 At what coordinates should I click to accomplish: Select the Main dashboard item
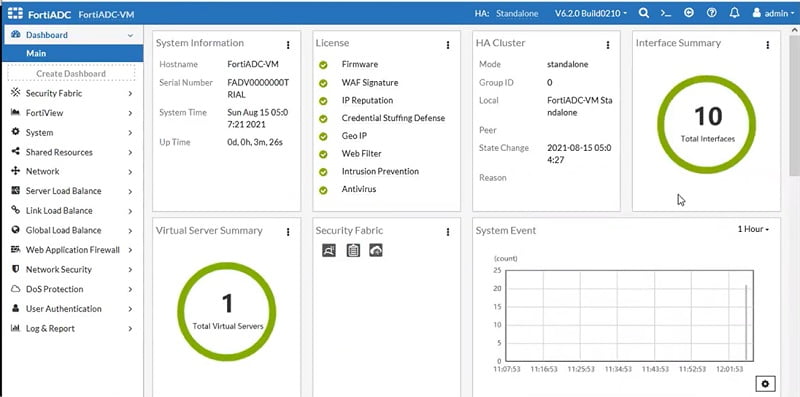coord(72,54)
